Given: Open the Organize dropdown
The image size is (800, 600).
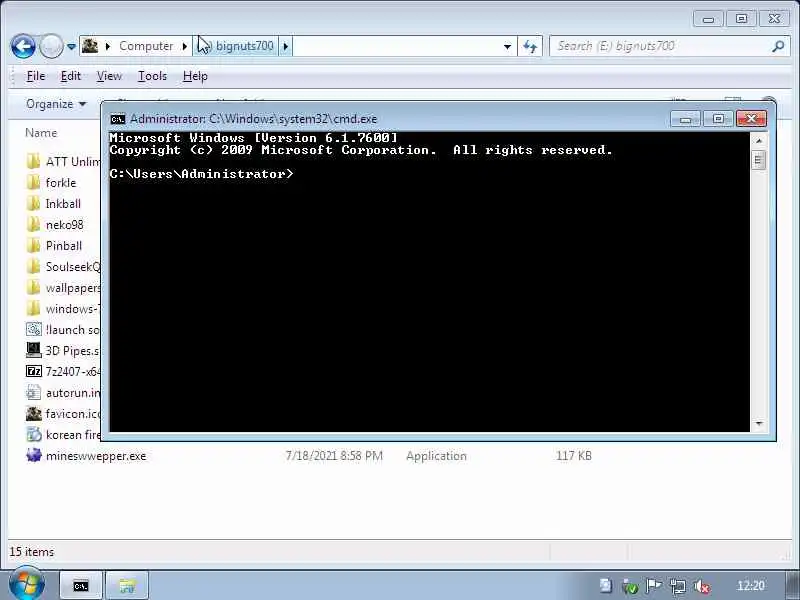Looking at the screenshot, I should 56,104.
